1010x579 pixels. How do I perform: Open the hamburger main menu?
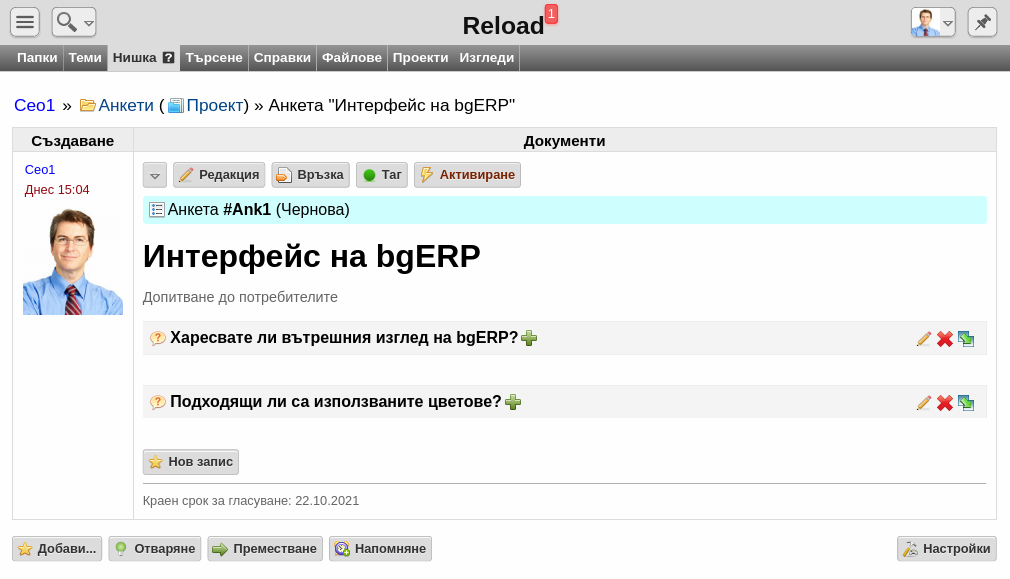coord(25,22)
